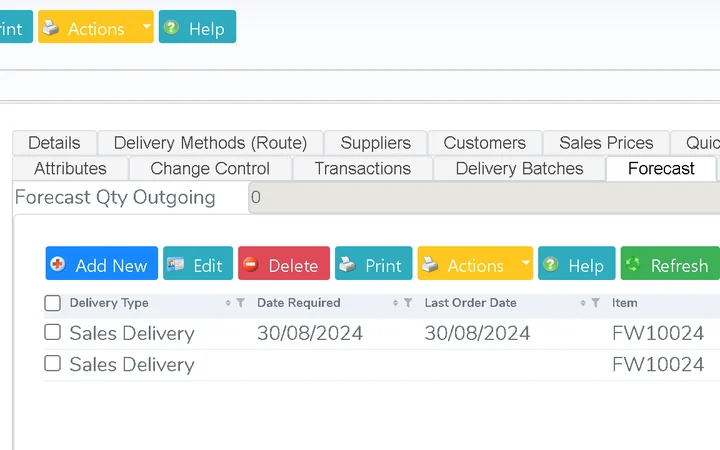Click the red Delete button
Image resolution: width=720 pixels, height=450 pixels.
(x=284, y=263)
